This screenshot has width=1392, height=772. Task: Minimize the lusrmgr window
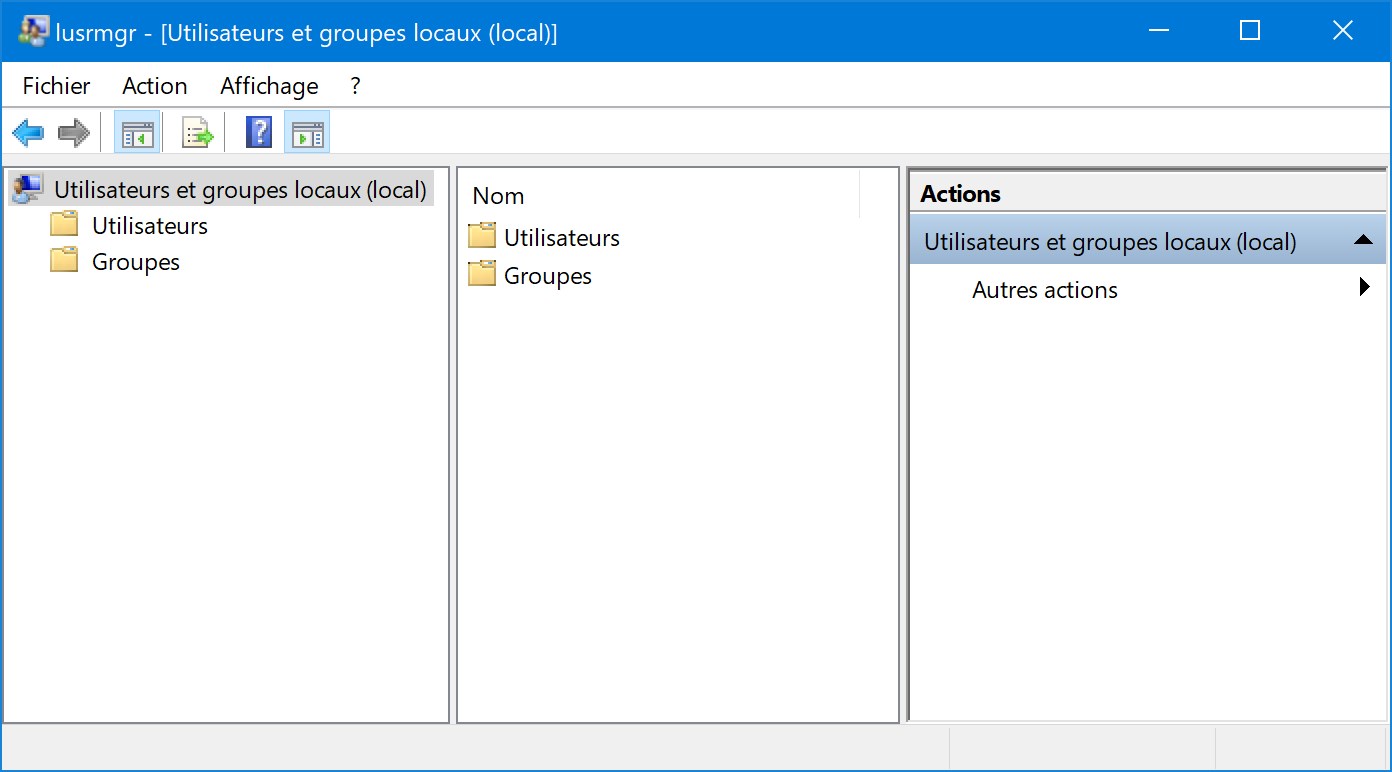click(x=1158, y=31)
